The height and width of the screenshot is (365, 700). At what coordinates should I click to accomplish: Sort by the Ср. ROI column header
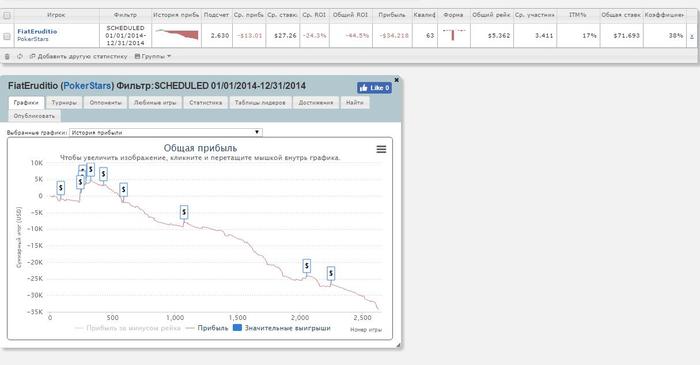point(314,15)
